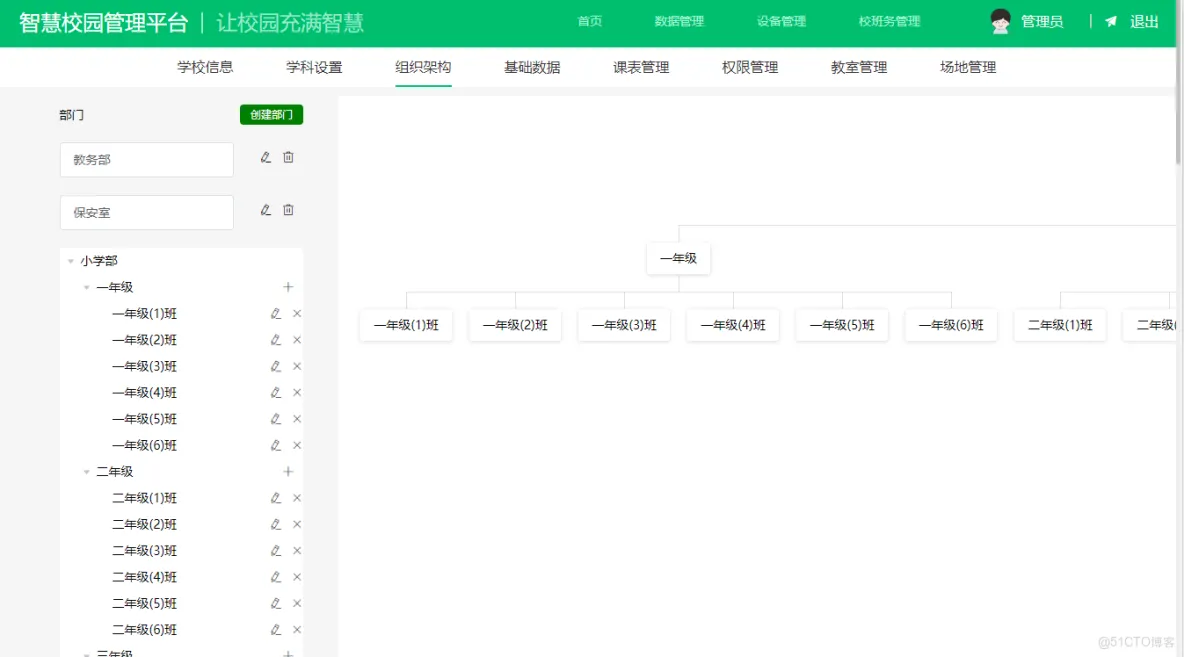
Task: Select 二年级(3)班 in the tree
Action: (144, 551)
